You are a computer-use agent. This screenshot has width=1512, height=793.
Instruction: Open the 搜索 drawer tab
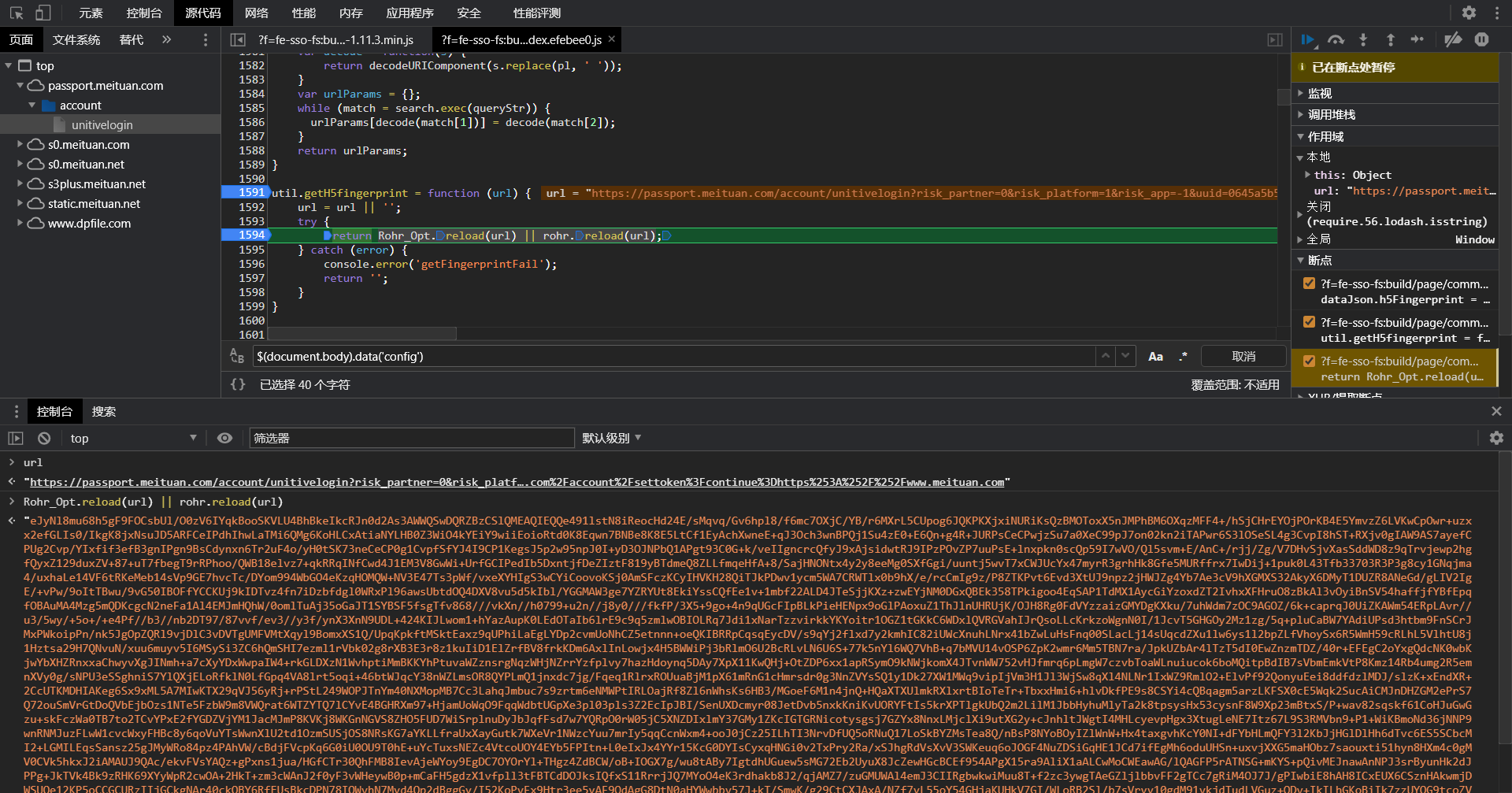tap(104, 411)
